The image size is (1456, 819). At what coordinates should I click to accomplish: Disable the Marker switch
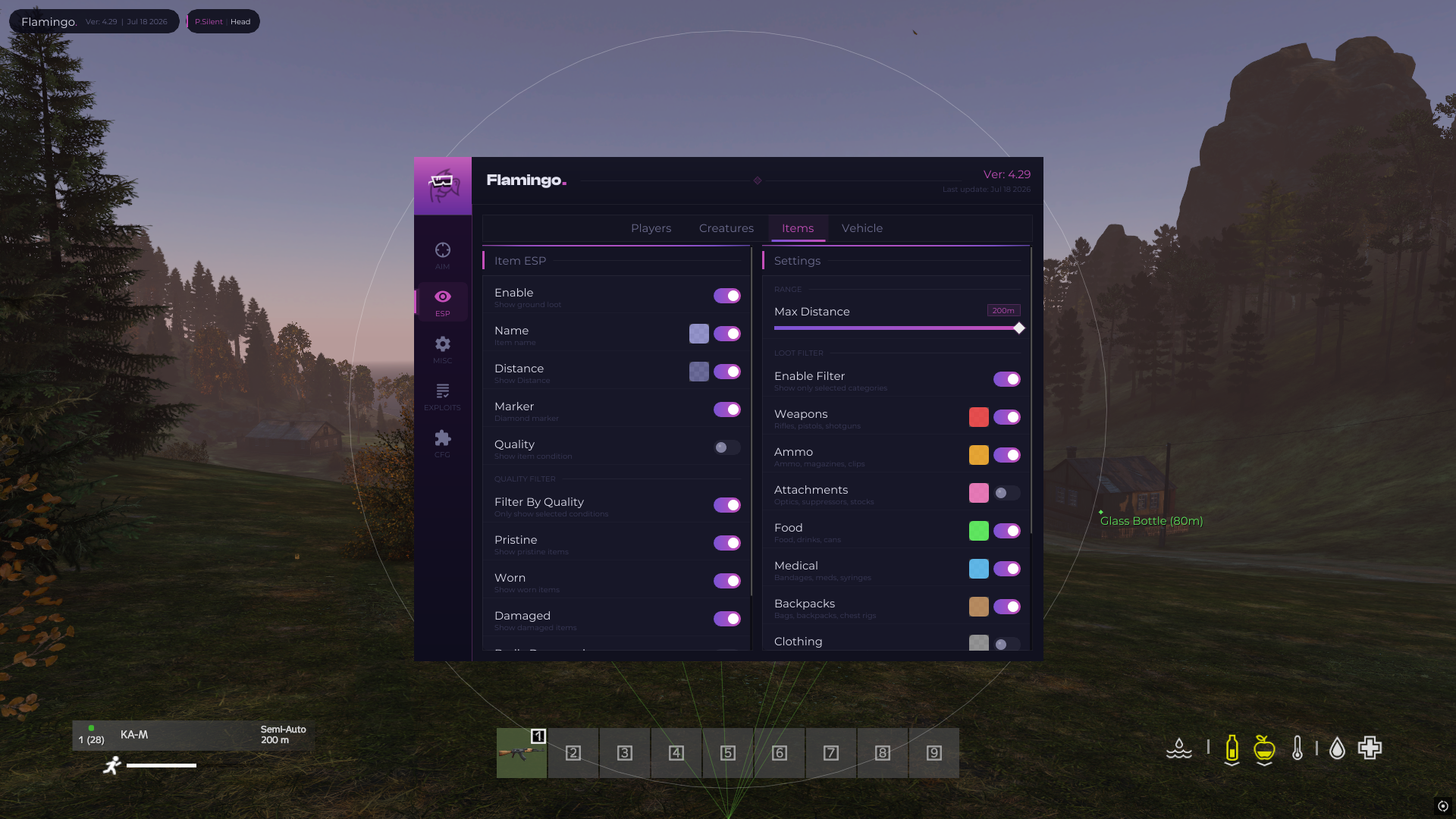727,409
